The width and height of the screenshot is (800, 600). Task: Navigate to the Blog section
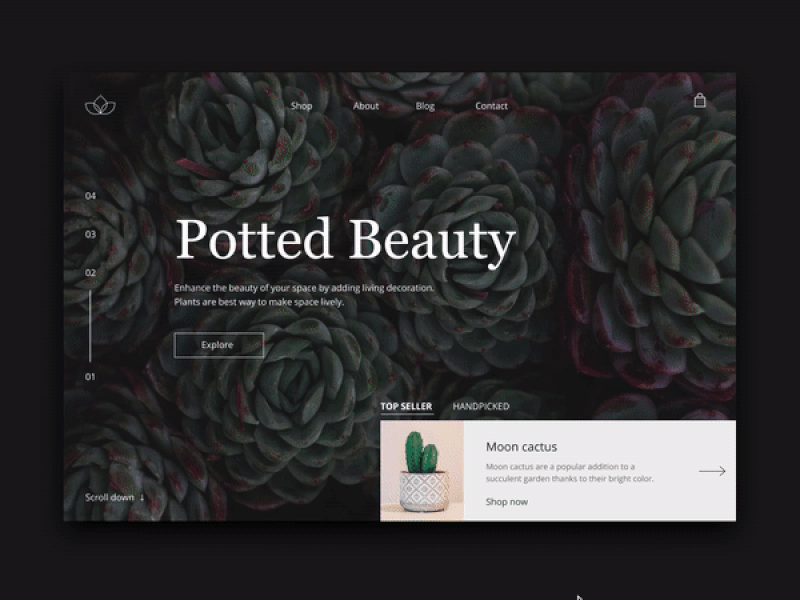click(x=424, y=105)
